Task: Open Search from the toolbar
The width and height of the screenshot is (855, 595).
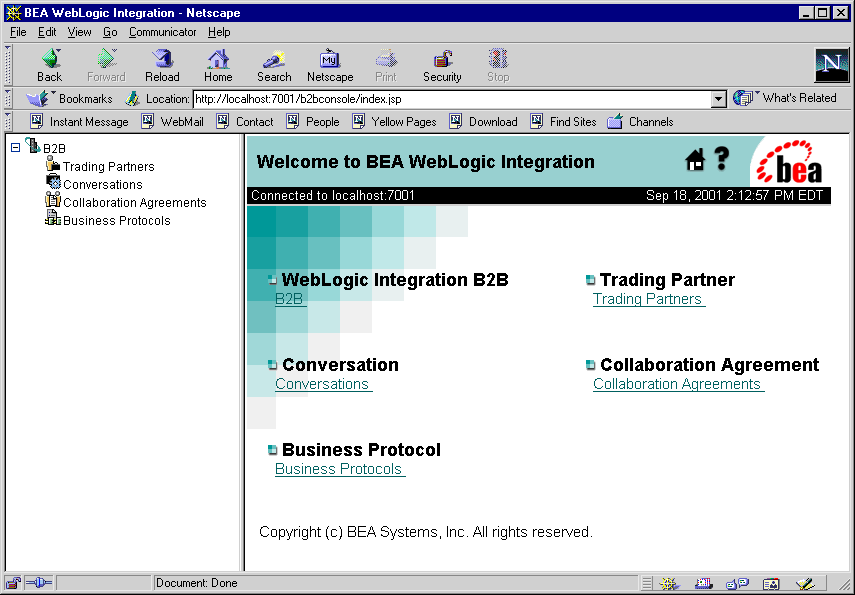Action: (274, 65)
